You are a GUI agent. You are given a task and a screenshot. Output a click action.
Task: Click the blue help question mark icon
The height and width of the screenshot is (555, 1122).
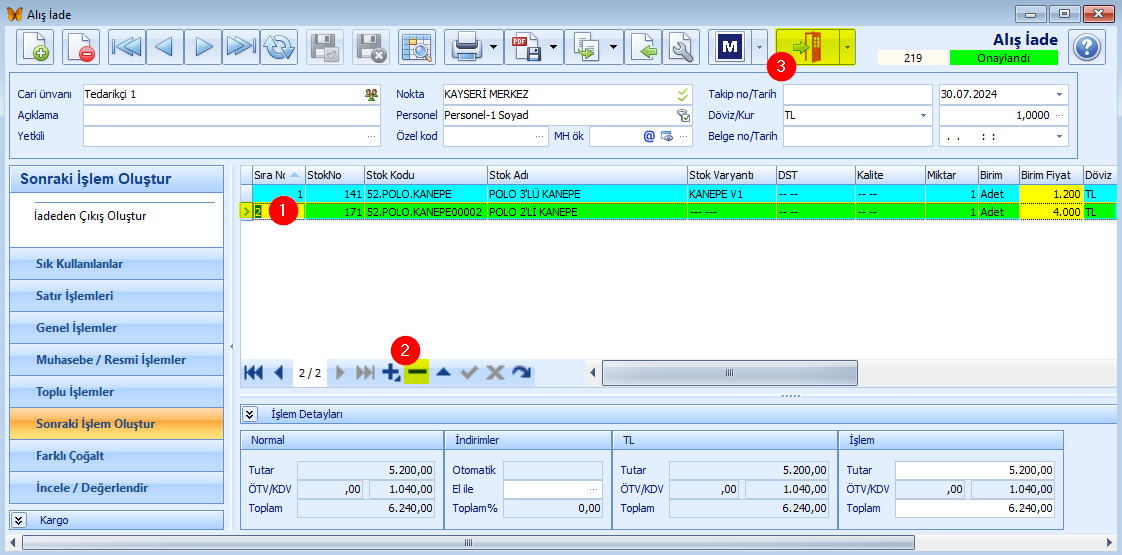click(x=1087, y=48)
